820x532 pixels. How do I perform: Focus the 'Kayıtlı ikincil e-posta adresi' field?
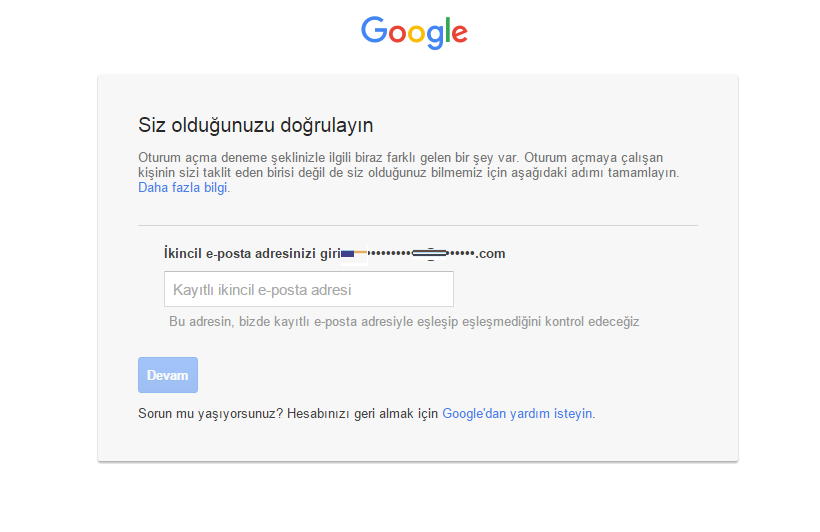point(309,289)
